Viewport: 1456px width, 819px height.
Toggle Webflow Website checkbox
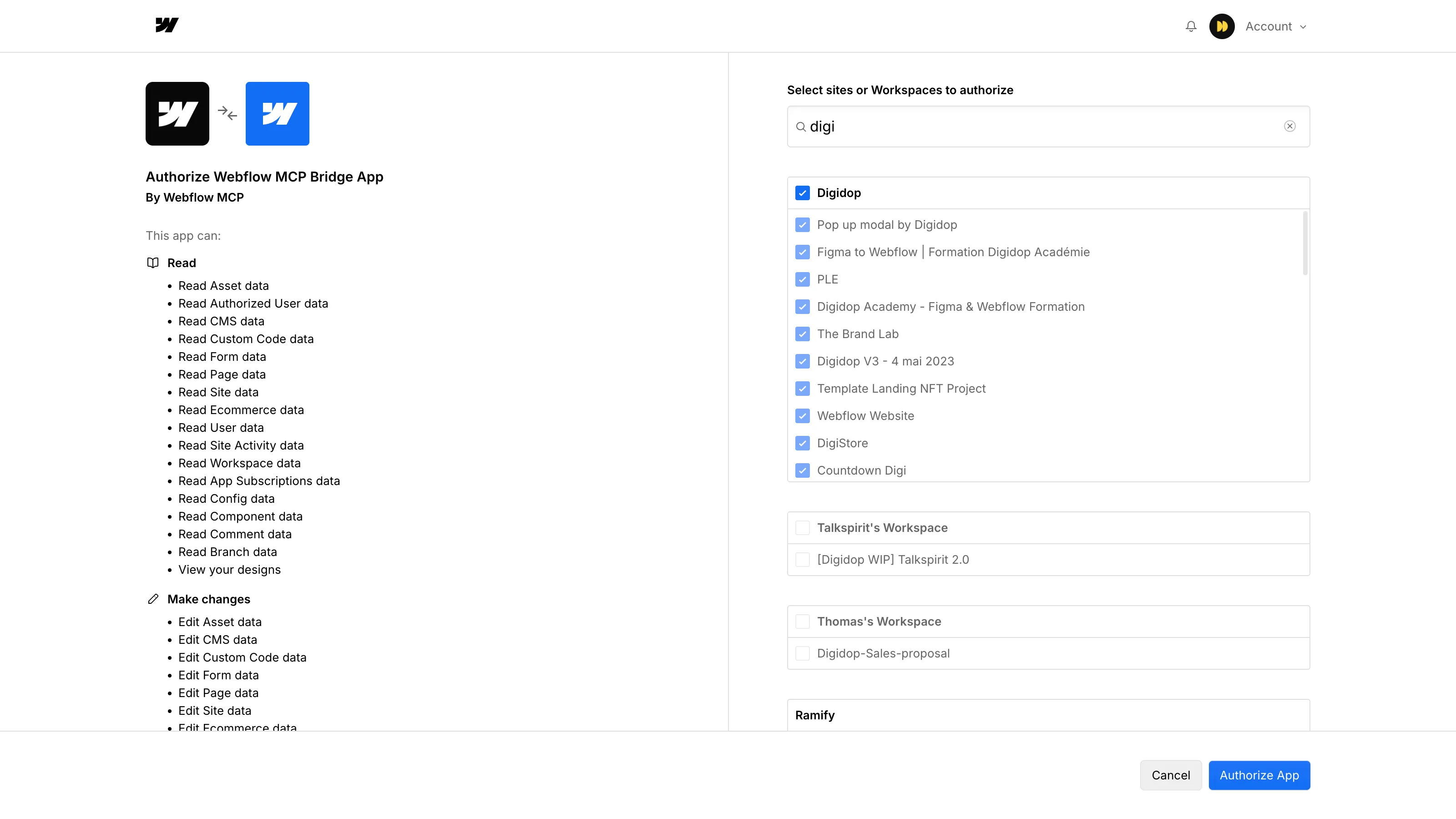(803, 416)
